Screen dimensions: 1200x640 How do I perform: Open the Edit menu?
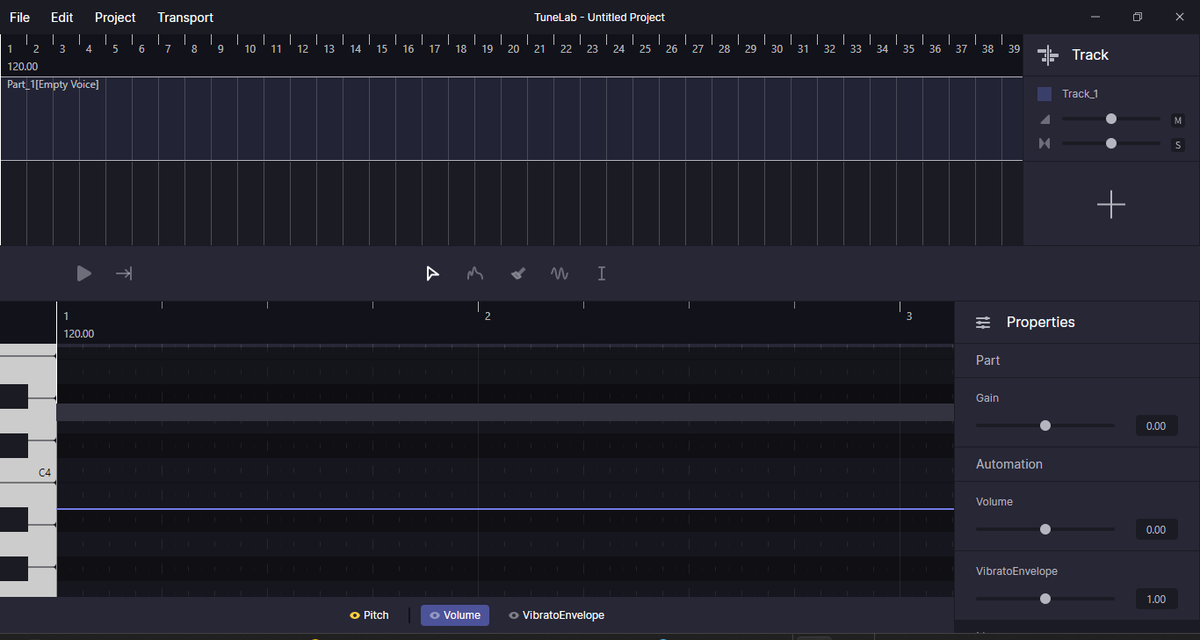(62, 17)
